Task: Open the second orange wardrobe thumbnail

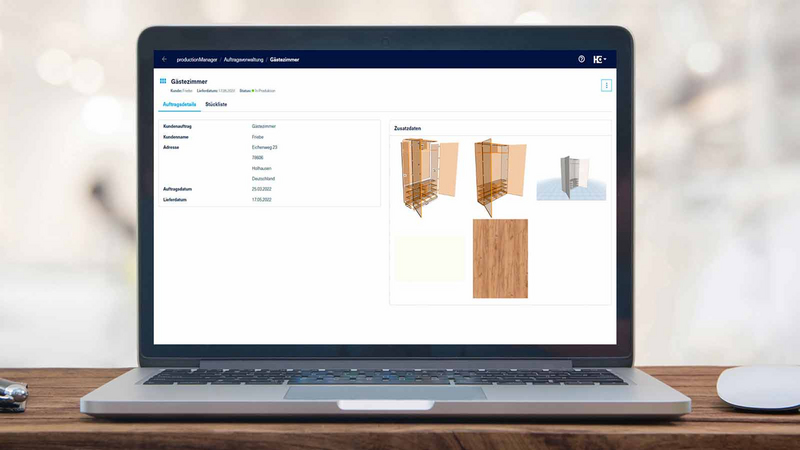Action: [x=500, y=177]
